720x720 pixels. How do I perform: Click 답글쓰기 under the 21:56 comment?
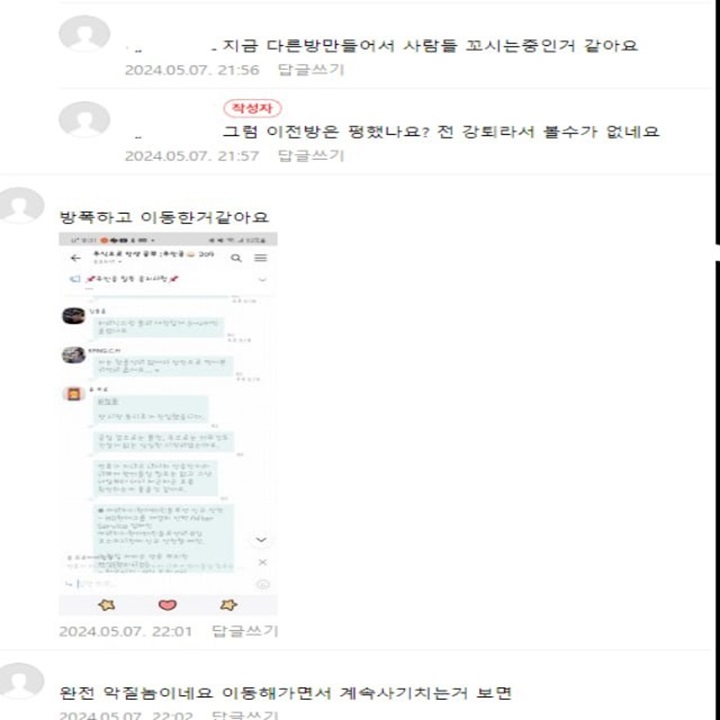tap(311, 70)
